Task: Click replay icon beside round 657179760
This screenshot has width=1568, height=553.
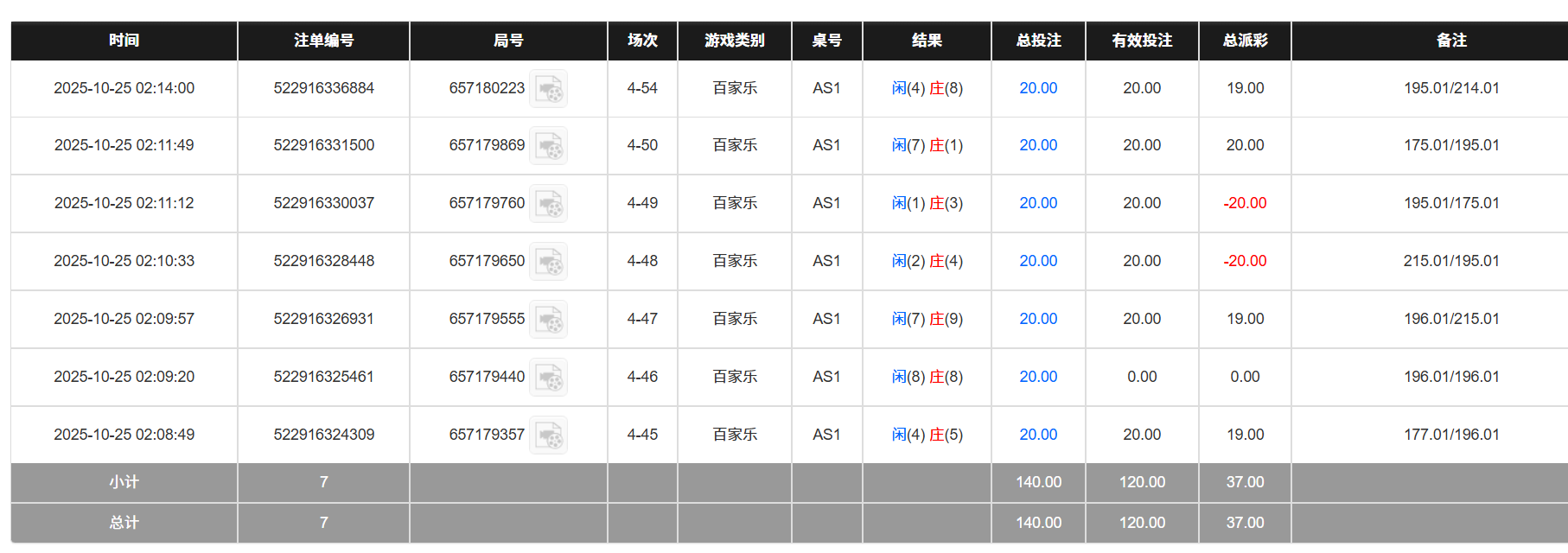Action: [548, 204]
